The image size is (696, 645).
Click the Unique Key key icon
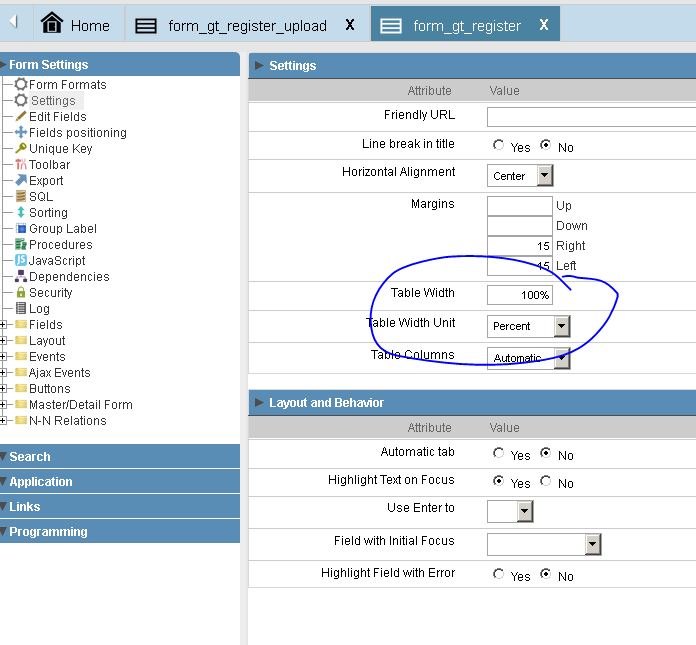[x=21, y=148]
